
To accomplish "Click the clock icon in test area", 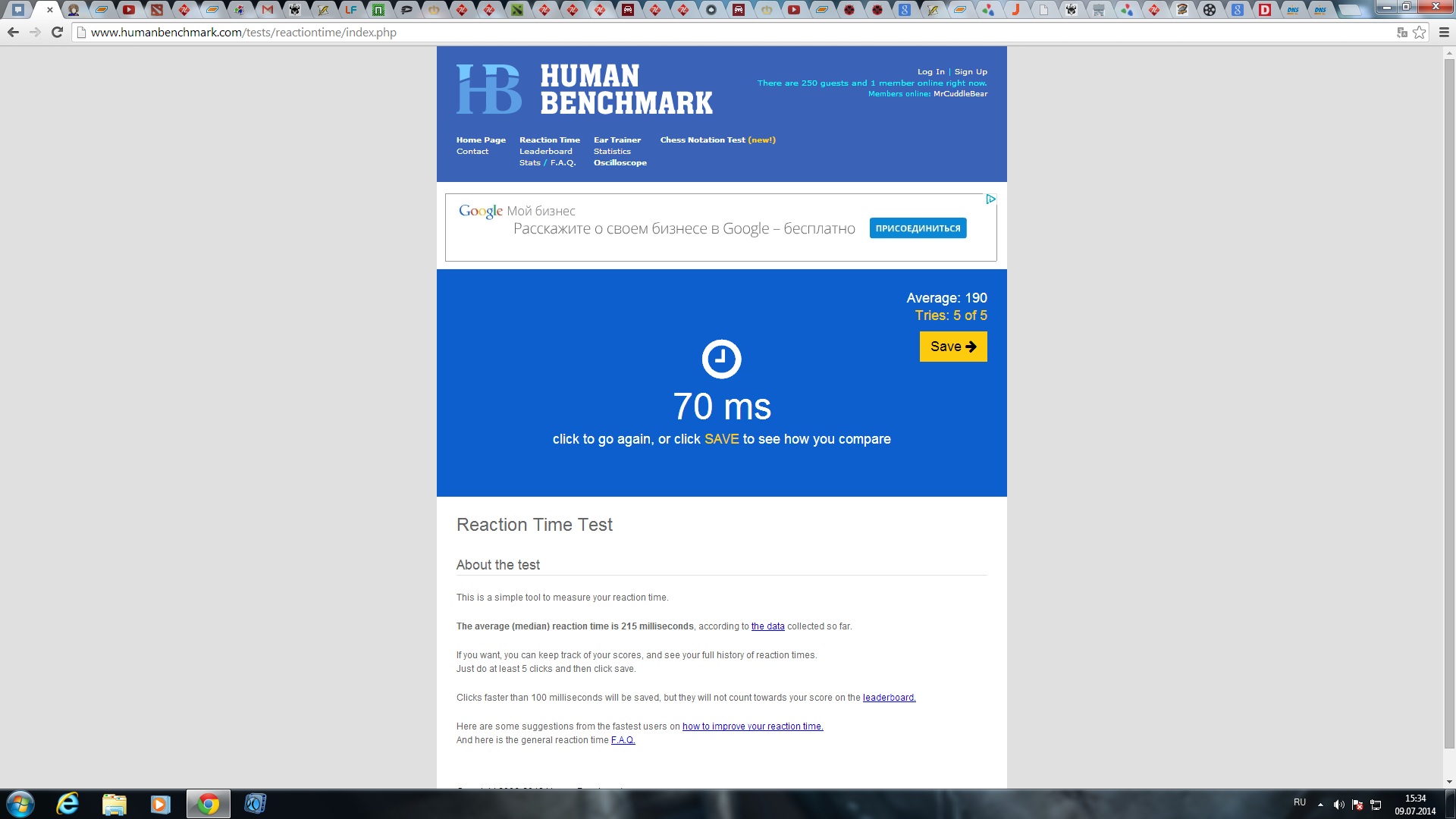I will coord(721,359).
